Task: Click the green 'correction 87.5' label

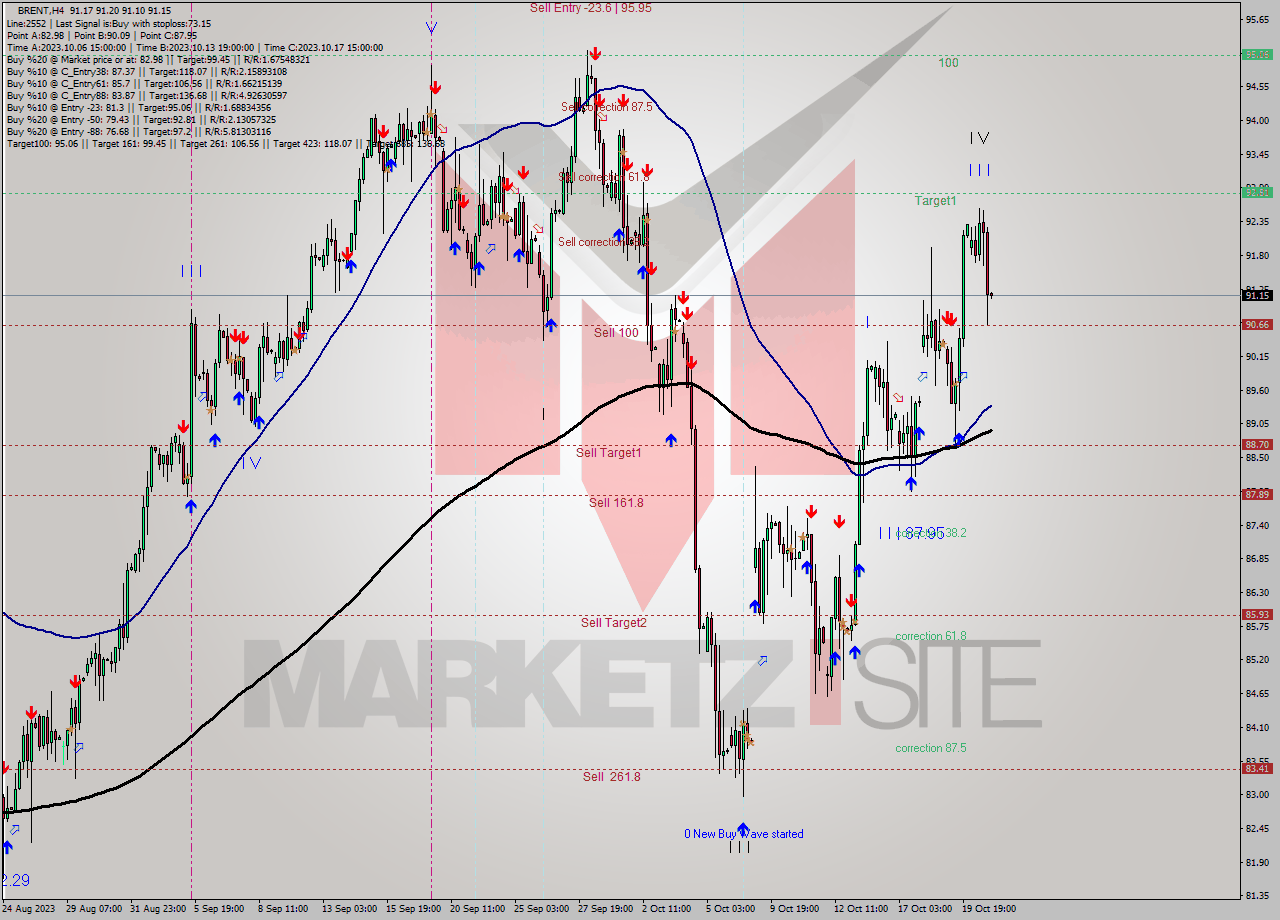Action: (x=931, y=748)
